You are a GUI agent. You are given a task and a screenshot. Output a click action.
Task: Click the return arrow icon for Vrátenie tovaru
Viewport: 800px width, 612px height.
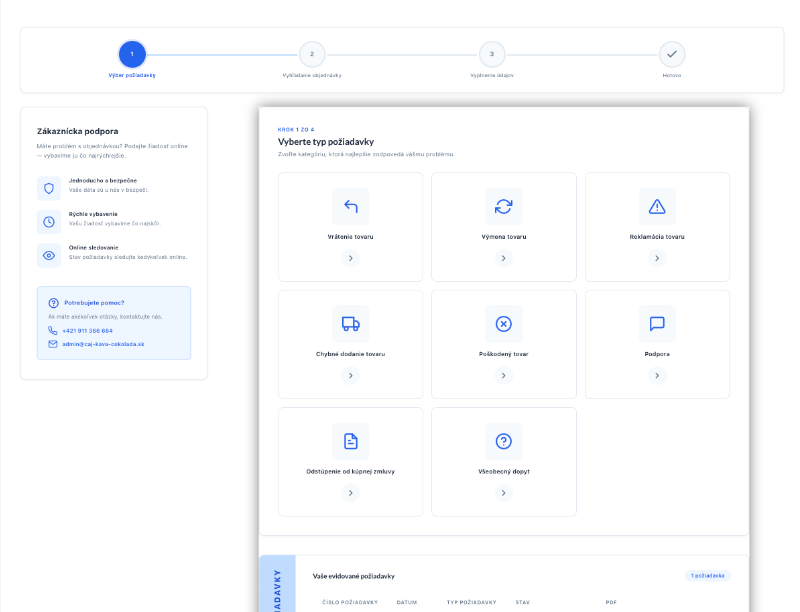click(x=351, y=207)
